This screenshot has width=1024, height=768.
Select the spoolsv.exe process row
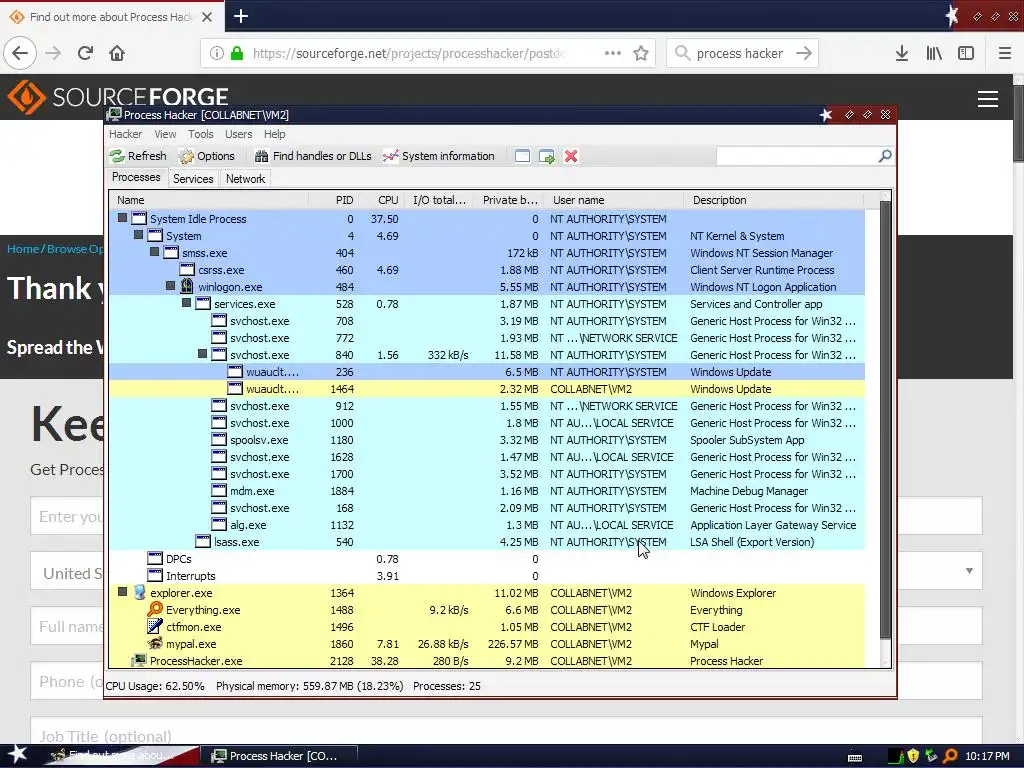(487, 440)
